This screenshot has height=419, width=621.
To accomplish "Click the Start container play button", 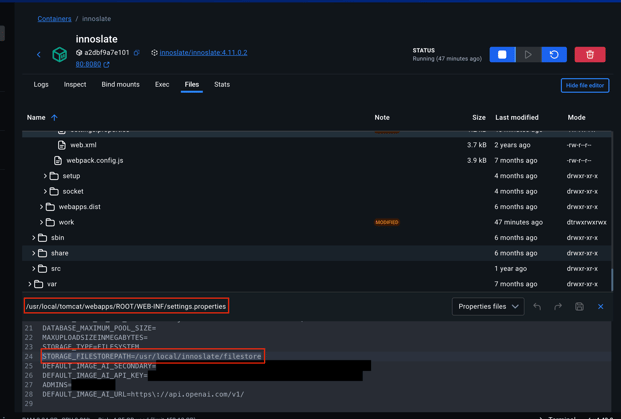I will (x=528, y=55).
